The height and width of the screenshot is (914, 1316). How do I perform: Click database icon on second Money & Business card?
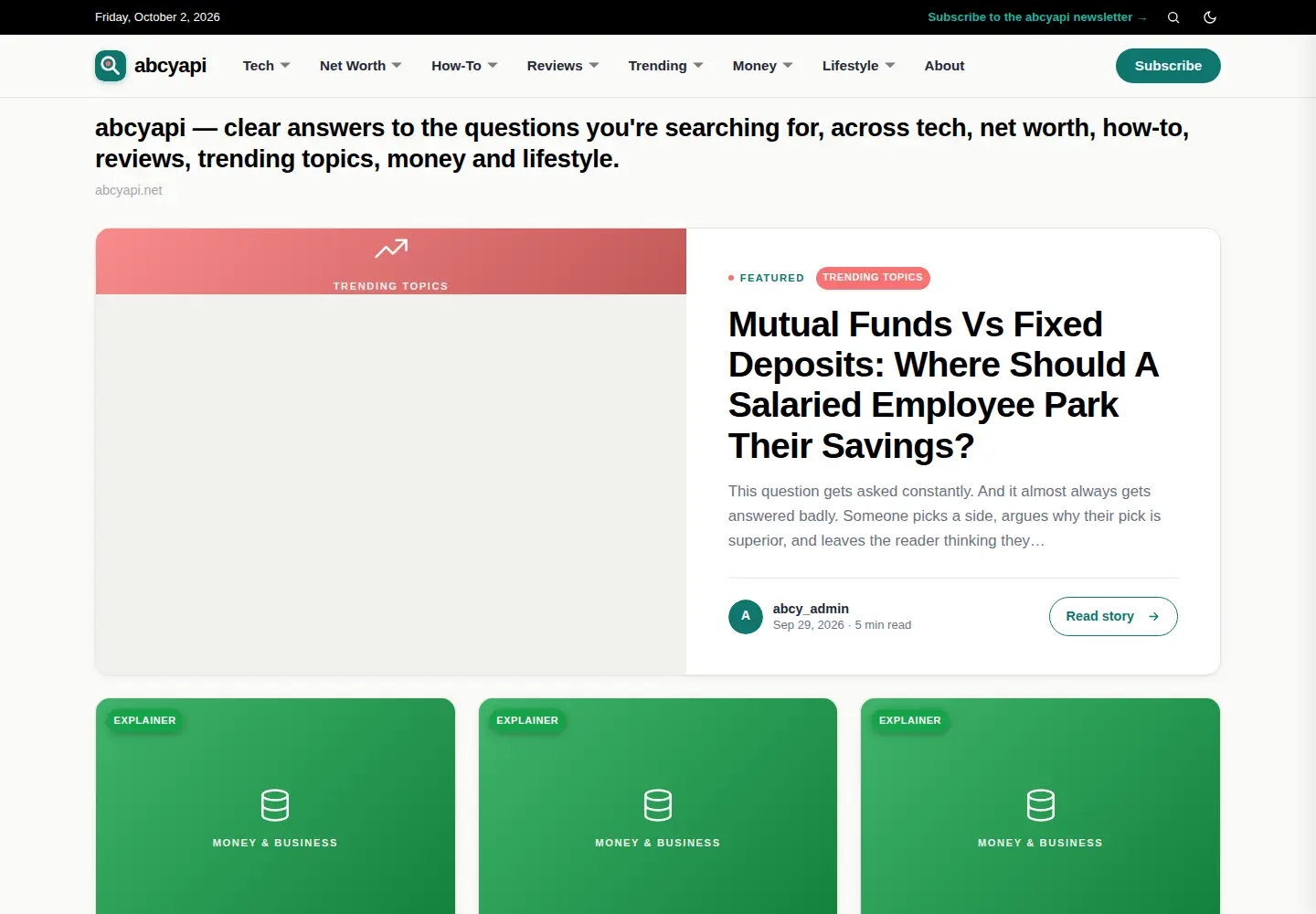tap(658, 805)
